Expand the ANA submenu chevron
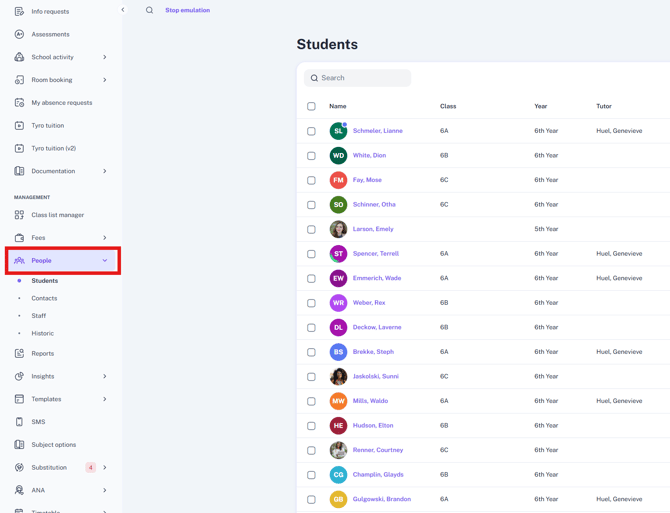 pyautogui.click(x=105, y=490)
